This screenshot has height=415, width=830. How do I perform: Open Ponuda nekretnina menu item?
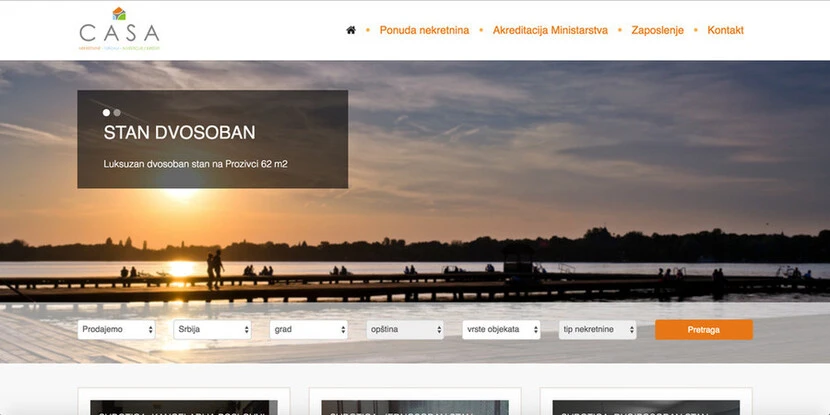(x=424, y=30)
